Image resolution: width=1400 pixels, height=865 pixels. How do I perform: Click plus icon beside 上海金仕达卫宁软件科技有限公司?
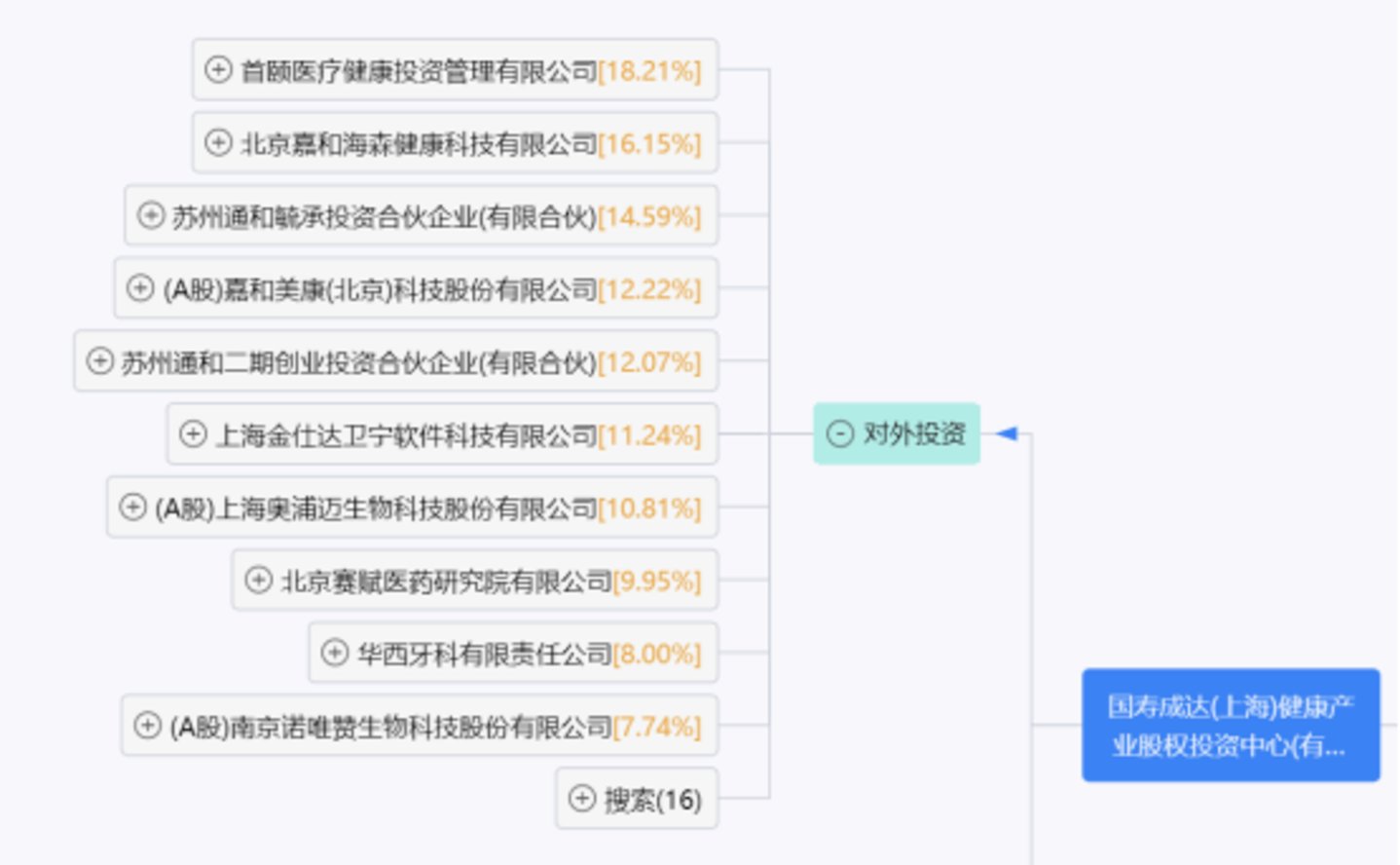(193, 433)
